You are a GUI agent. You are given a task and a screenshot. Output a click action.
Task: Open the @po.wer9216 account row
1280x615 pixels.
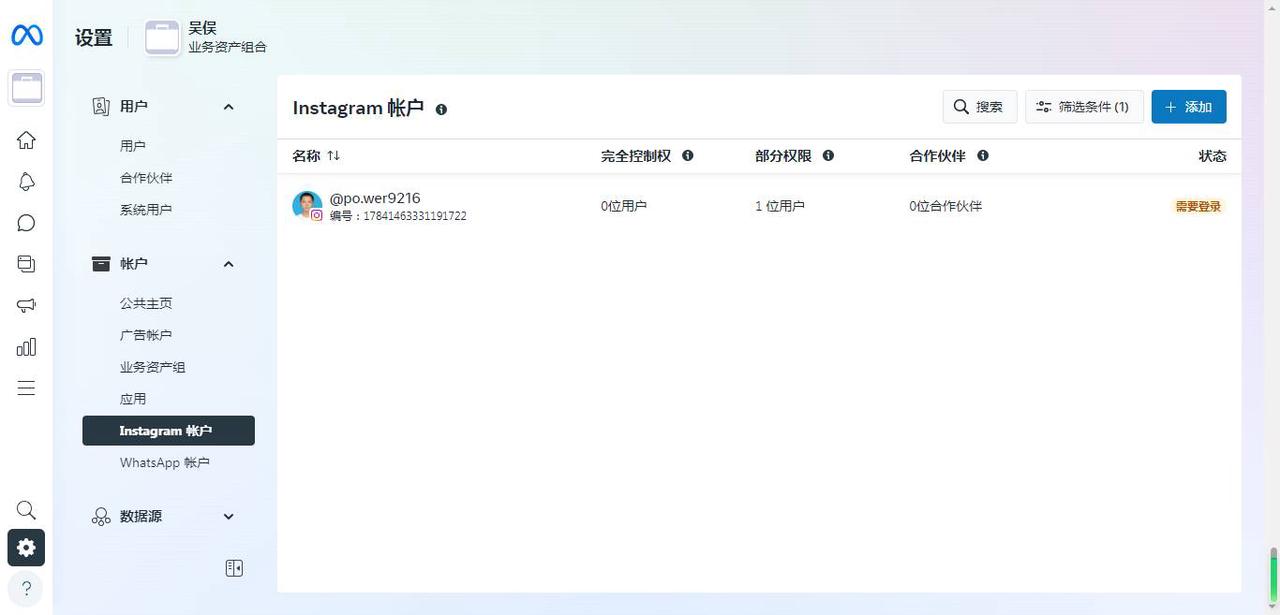click(375, 199)
